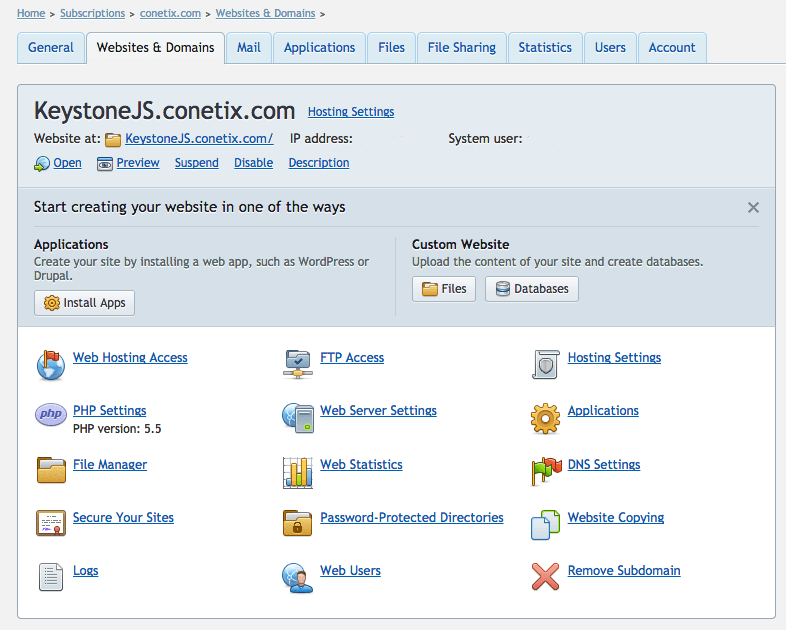The image size is (786, 630).
Task: Click the File Manager folder icon
Action: 51,470
